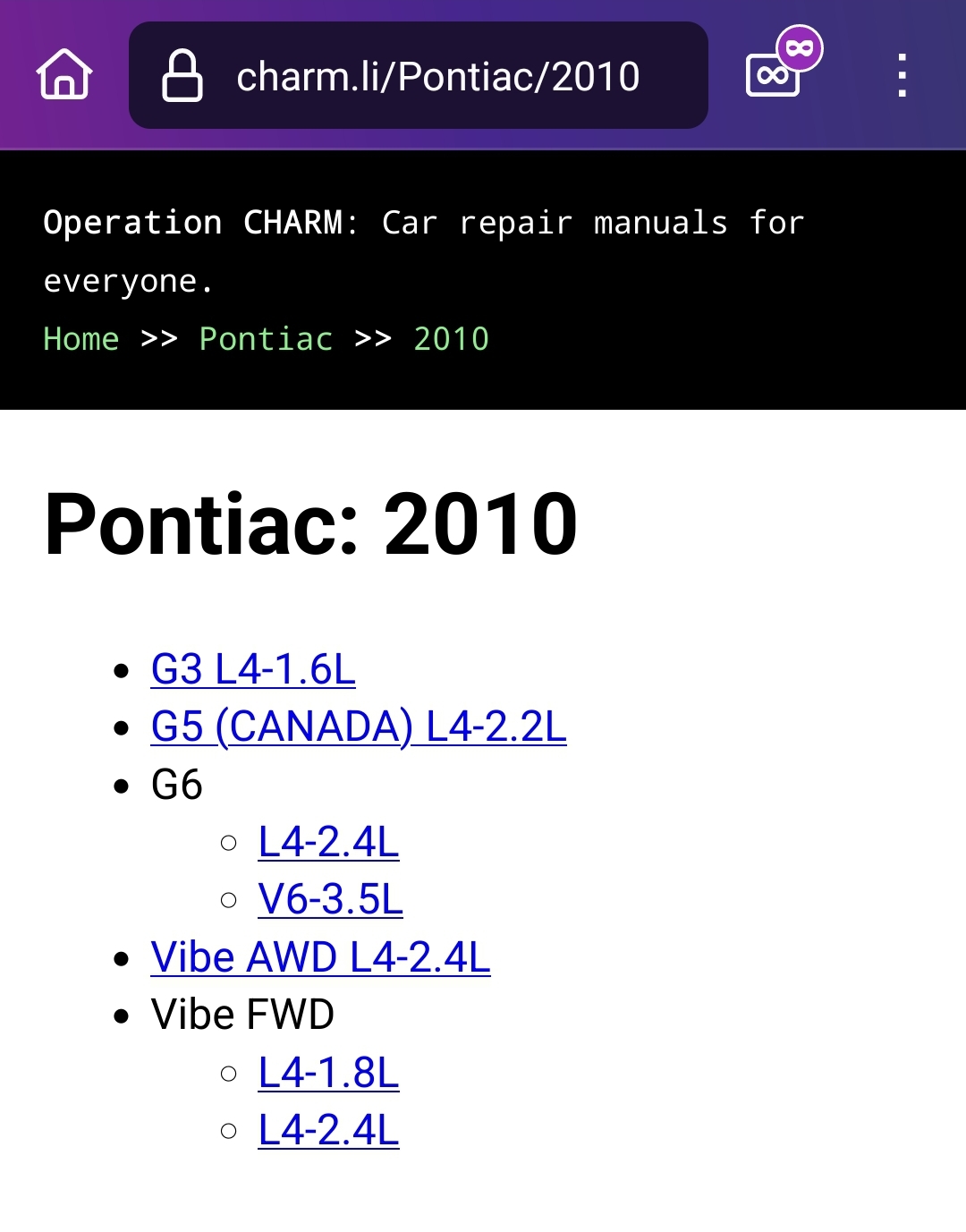Focus the charm.li/Pontiac/2010 address field
966x1232 pixels.
click(437, 76)
